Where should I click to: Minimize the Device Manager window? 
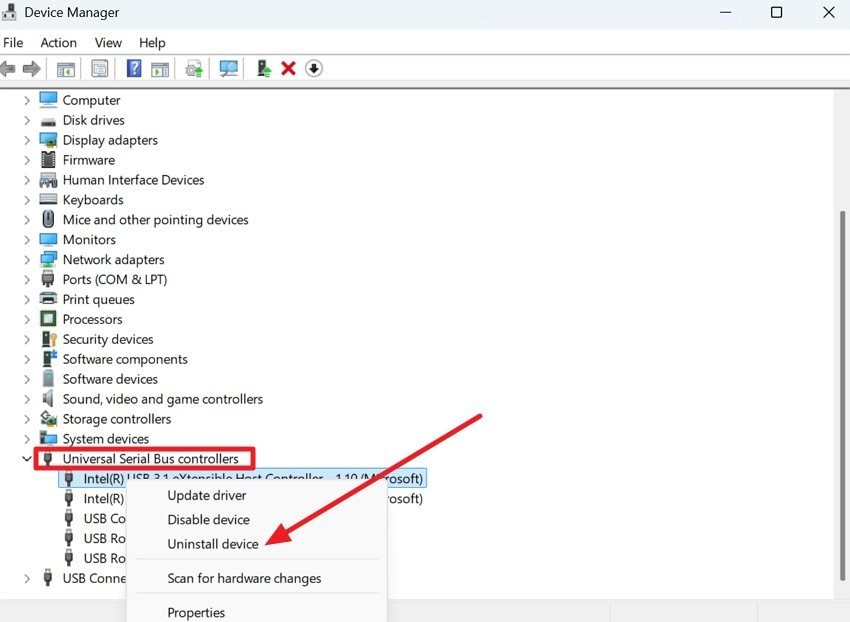tap(726, 12)
